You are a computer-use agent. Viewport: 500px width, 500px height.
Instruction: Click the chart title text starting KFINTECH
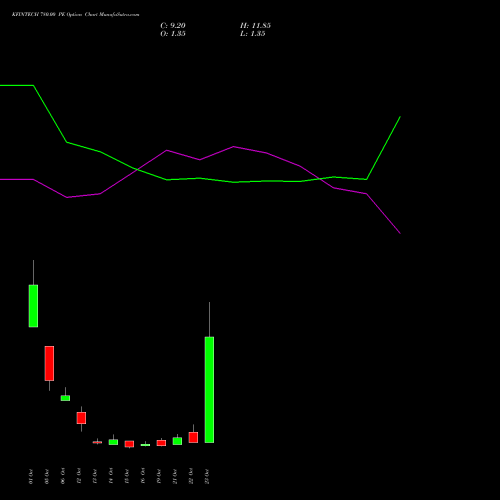point(76,15)
